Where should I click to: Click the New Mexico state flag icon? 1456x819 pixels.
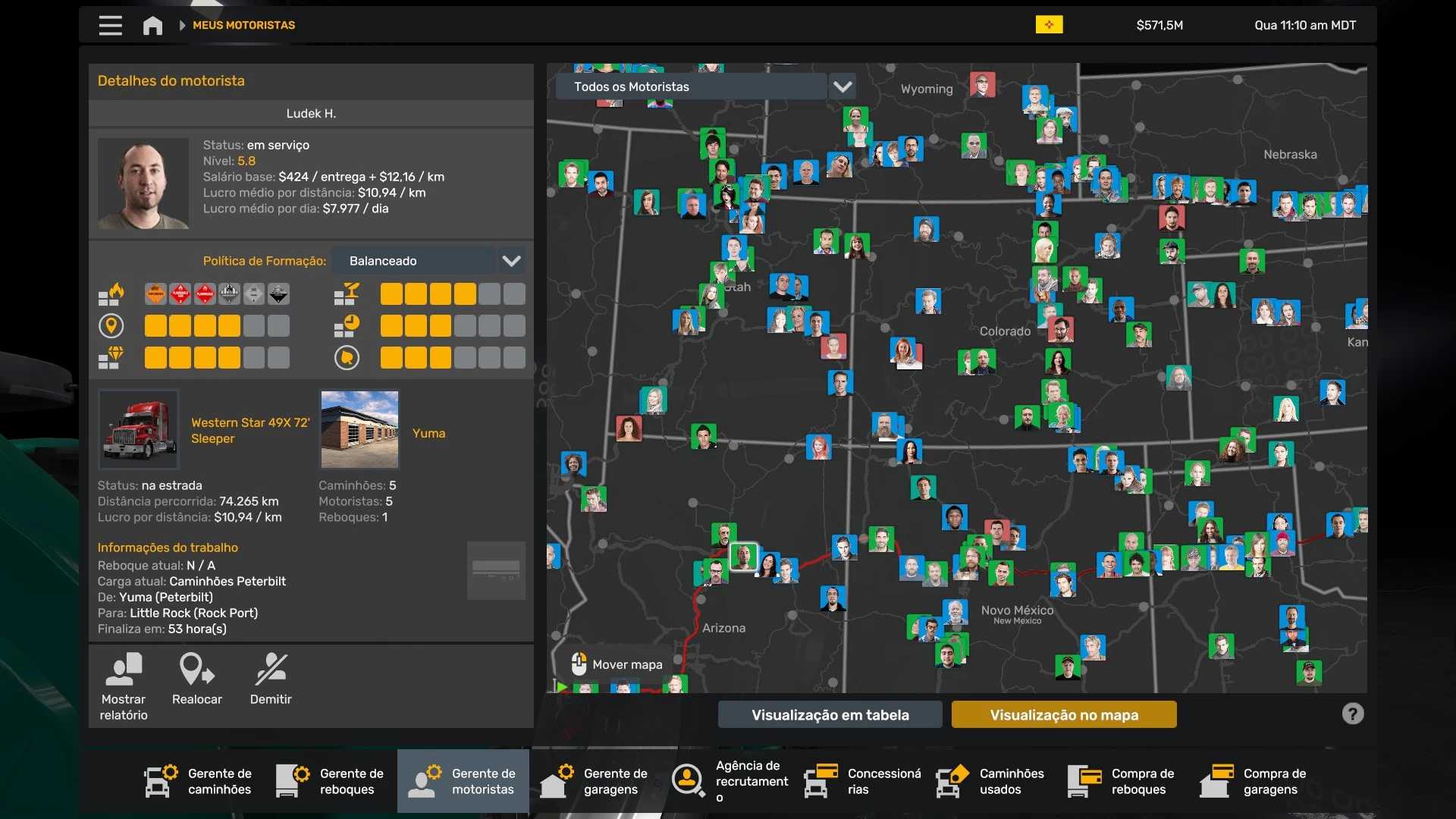pyautogui.click(x=1049, y=25)
